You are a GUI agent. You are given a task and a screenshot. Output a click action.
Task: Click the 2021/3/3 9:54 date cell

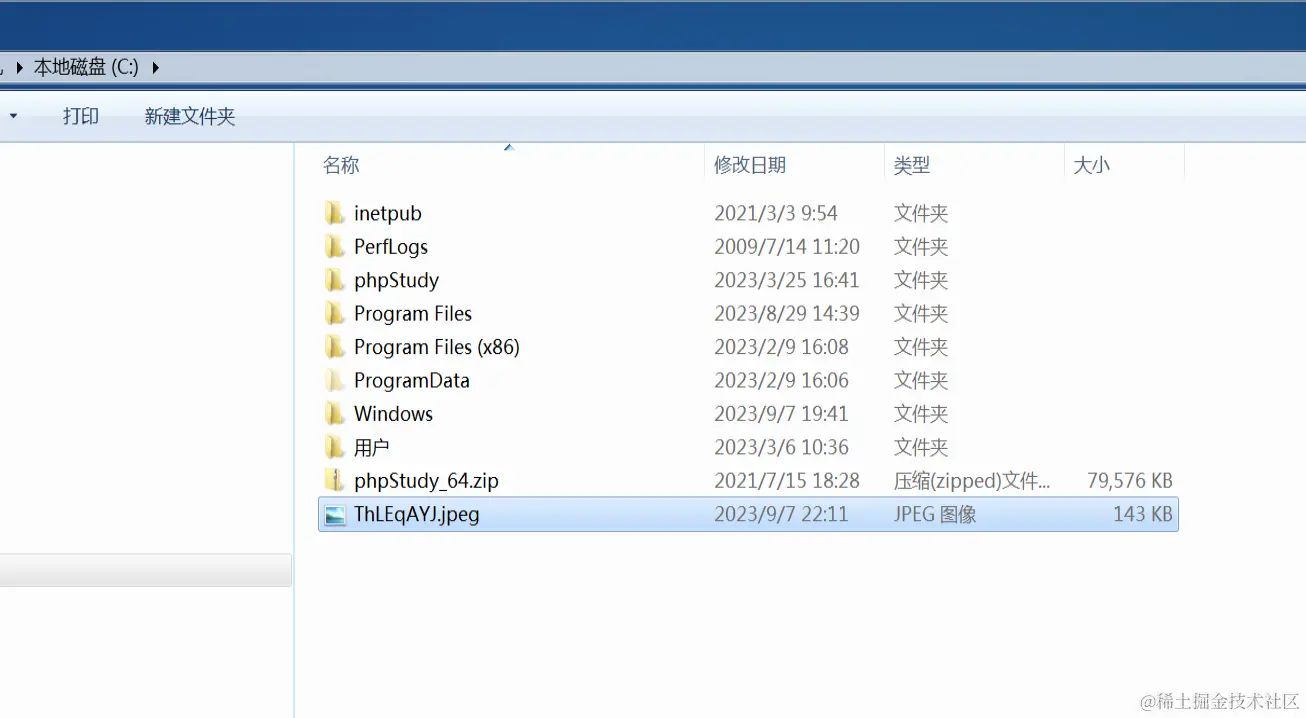coord(776,213)
